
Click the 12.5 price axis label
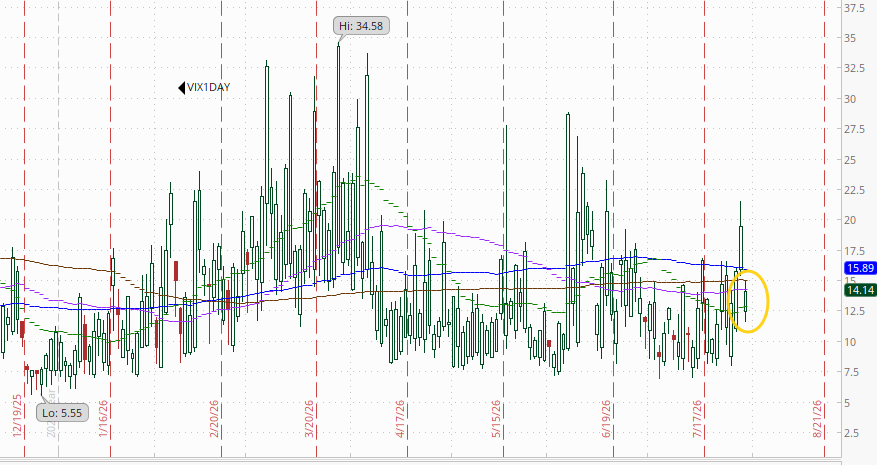click(x=855, y=311)
